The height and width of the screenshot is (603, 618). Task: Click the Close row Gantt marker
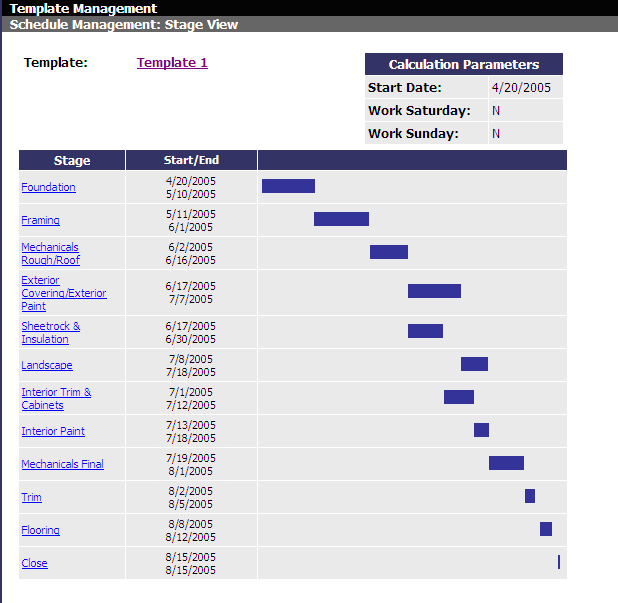(x=559, y=562)
